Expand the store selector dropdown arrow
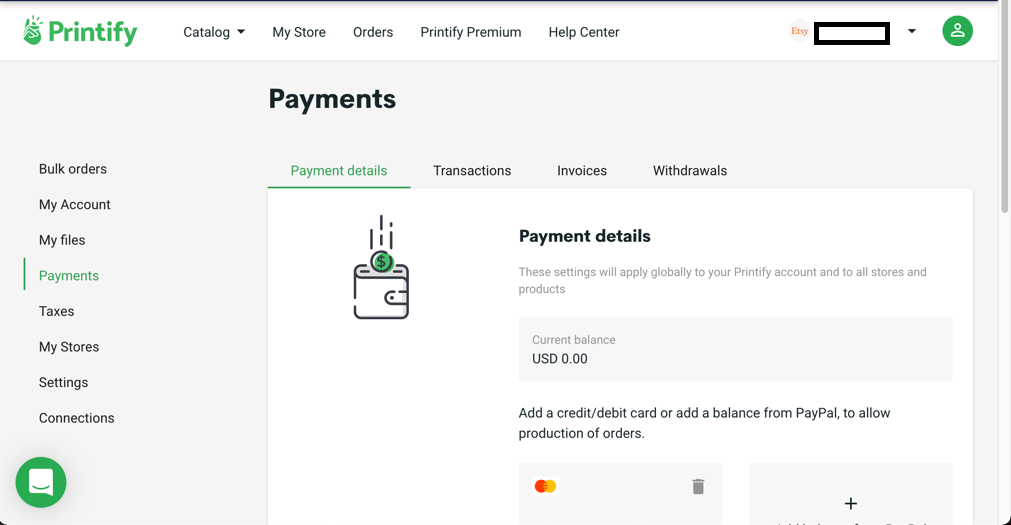Screen dimensions: 1011x525 [912, 31]
